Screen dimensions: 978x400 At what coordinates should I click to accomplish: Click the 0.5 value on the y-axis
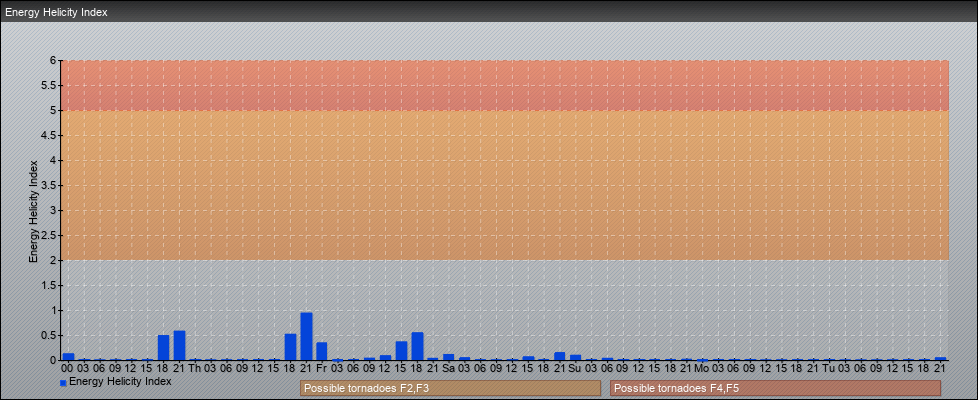pyautogui.click(x=50, y=335)
